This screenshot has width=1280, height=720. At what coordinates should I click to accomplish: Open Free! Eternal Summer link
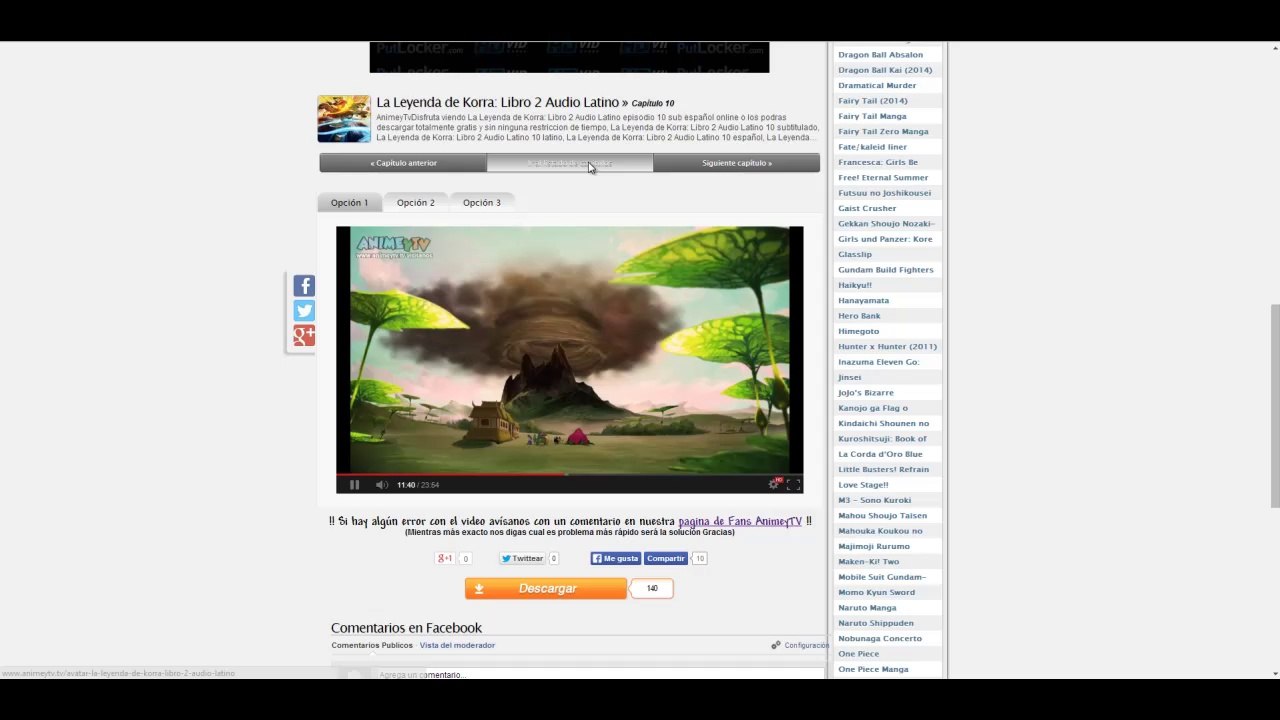[883, 178]
